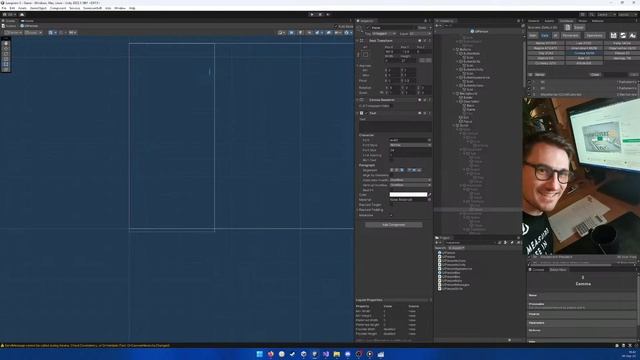The width and height of the screenshot is (640, 360).
Task: Open File Explorer from taskbar
Action: click(336, 354)
